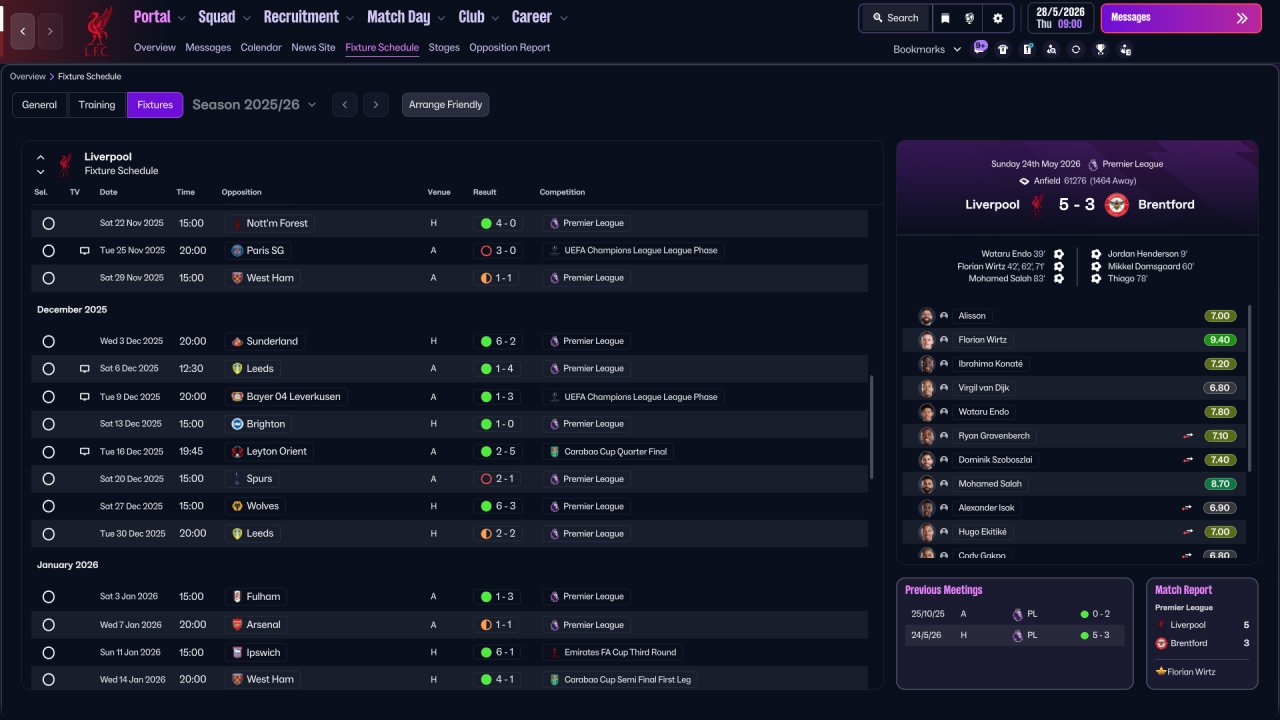Image resolution: width=1280 pixels, height=720 pixels.
Task: Click the Liverpool crest in the match summary
Action: (1037, 204)
